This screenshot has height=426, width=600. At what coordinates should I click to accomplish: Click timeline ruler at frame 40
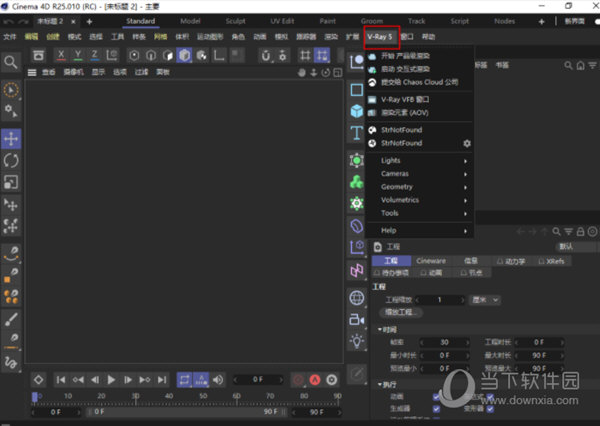tap(169, 396)
